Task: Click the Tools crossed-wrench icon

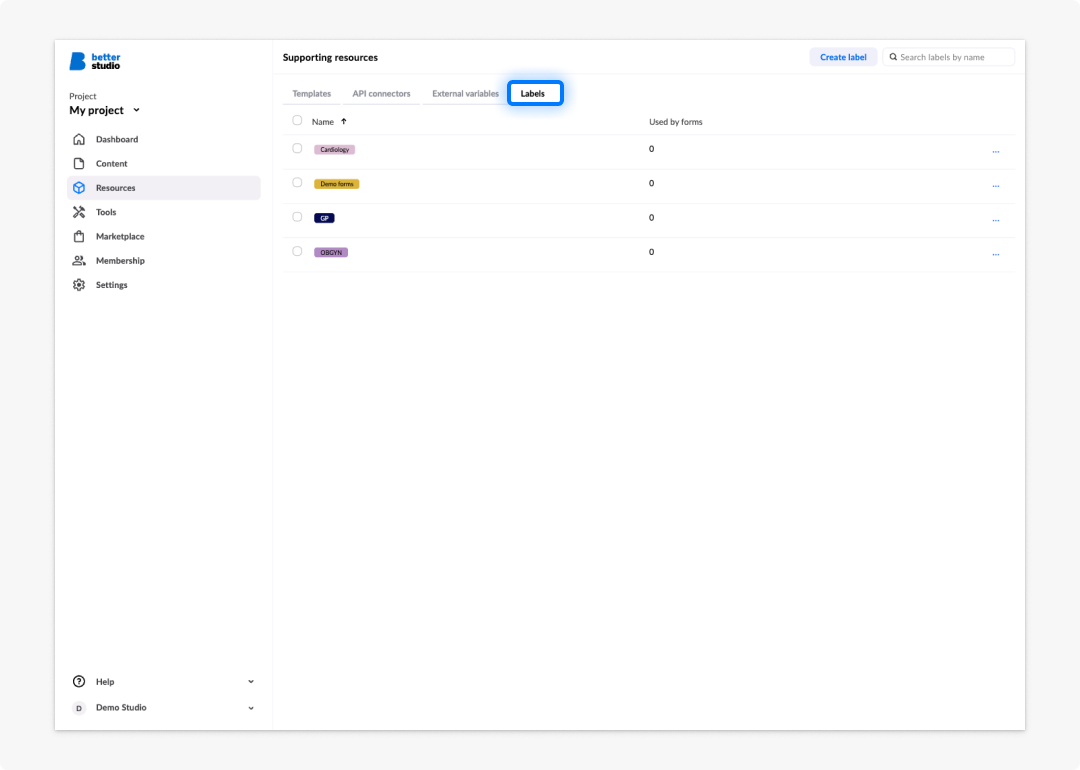Action: click(x=79, y=212)
